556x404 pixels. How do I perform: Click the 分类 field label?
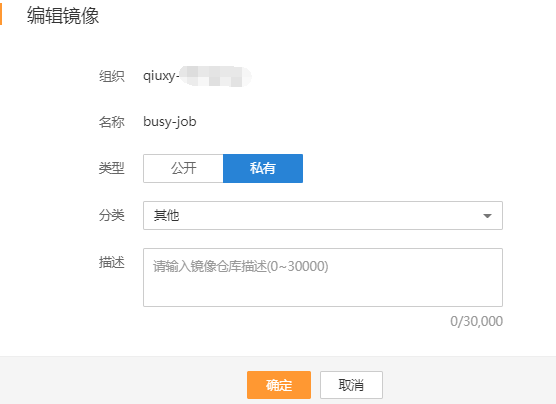(x=112, y=215)
